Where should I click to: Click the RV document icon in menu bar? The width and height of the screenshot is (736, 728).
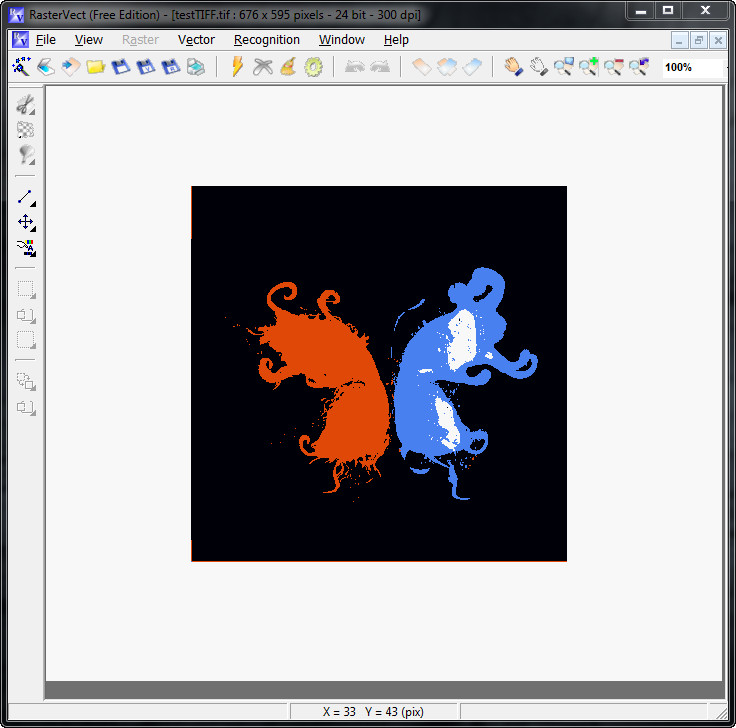coord(20,40)
